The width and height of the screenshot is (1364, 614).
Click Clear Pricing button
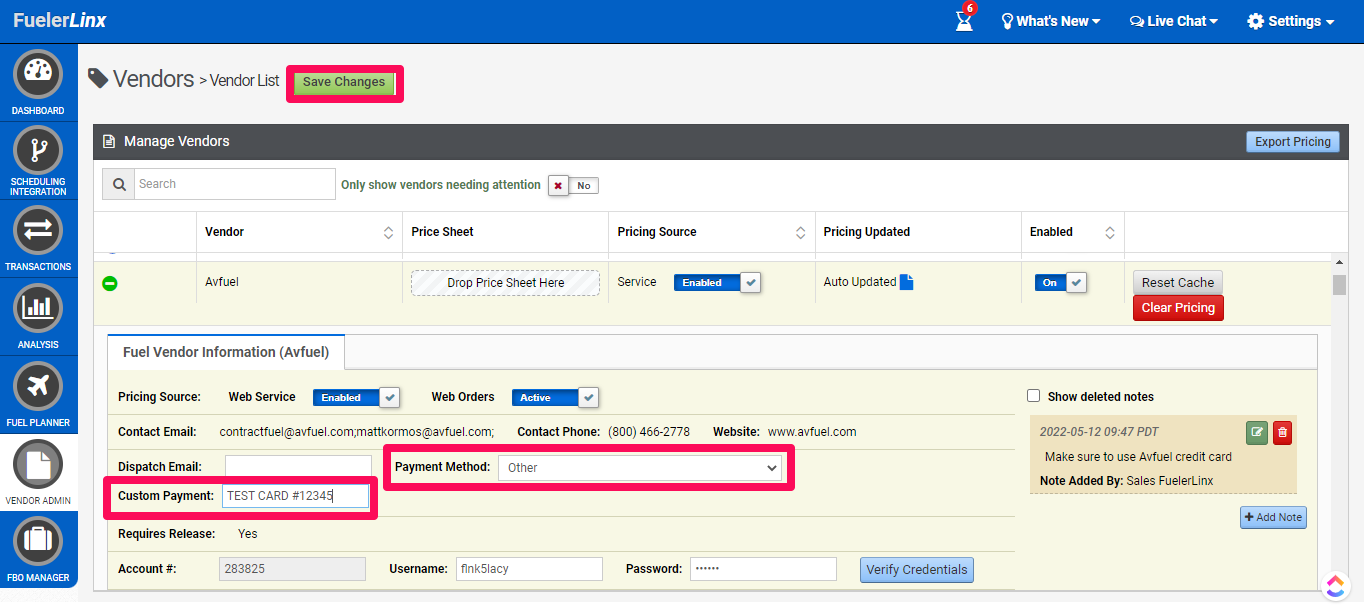pyautogui.click(x=1178, y=307)
